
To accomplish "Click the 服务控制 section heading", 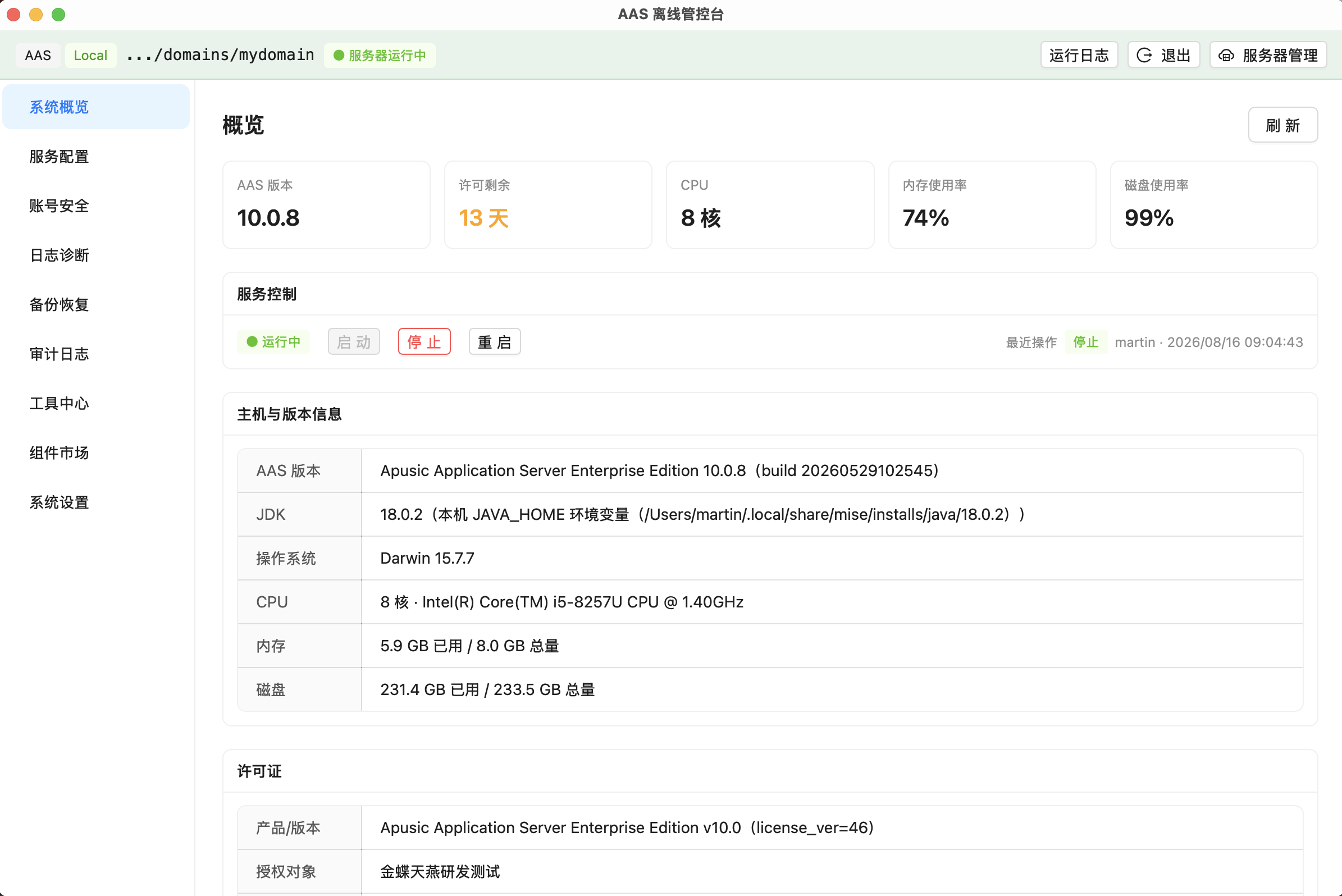I will 267,294.
